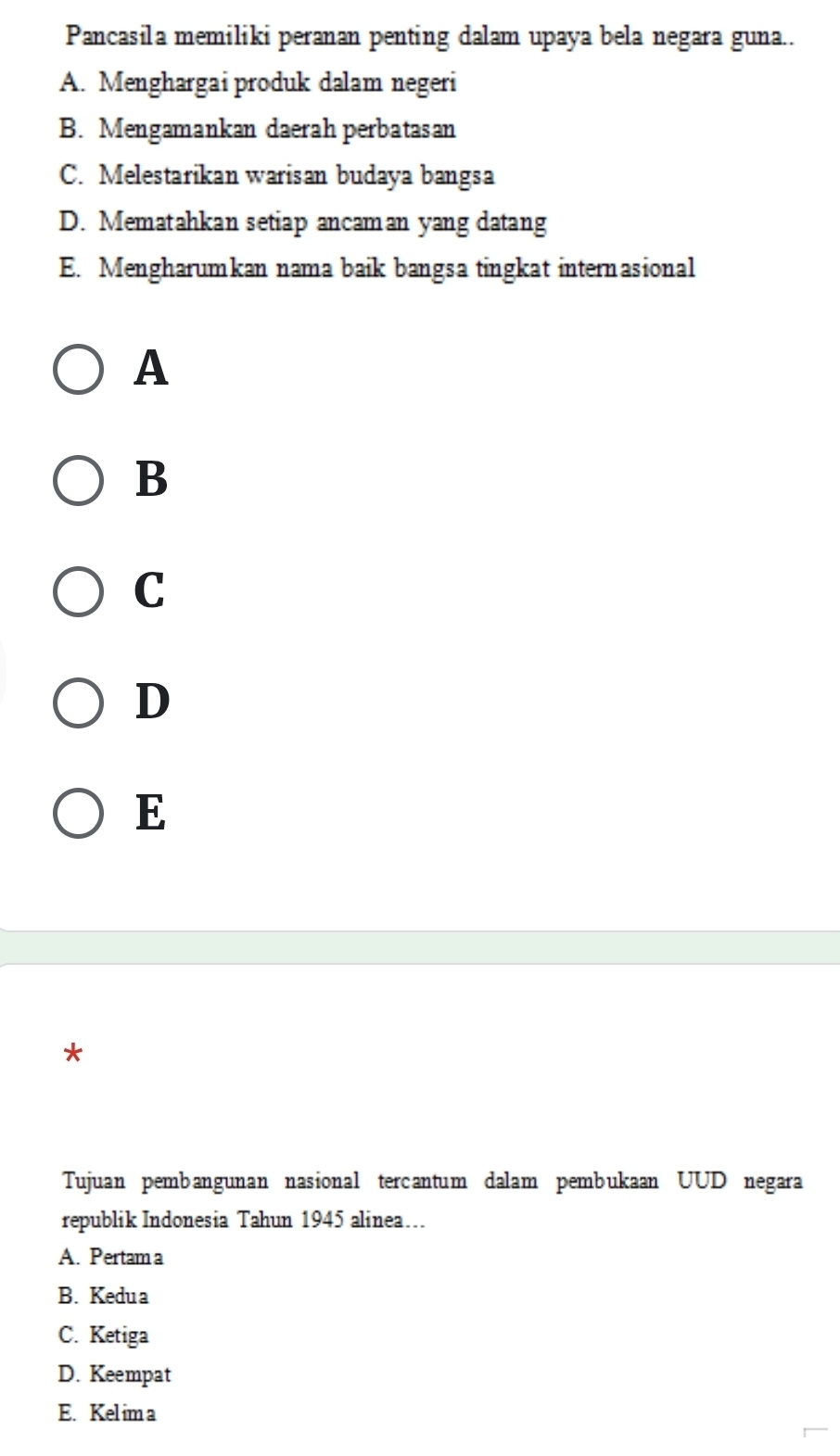This screenshot has height=1456, width=840.
Task: Click the line 'B. Mengamankan daerah perbatasan'
Action: pos(256,129)
